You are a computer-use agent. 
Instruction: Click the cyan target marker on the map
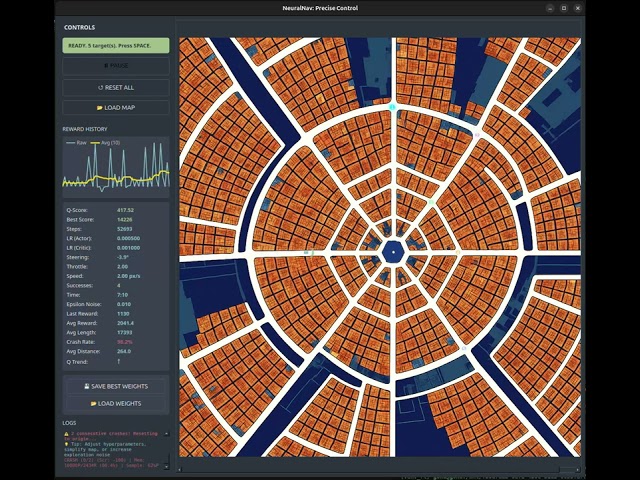click(x=393, y=106)
